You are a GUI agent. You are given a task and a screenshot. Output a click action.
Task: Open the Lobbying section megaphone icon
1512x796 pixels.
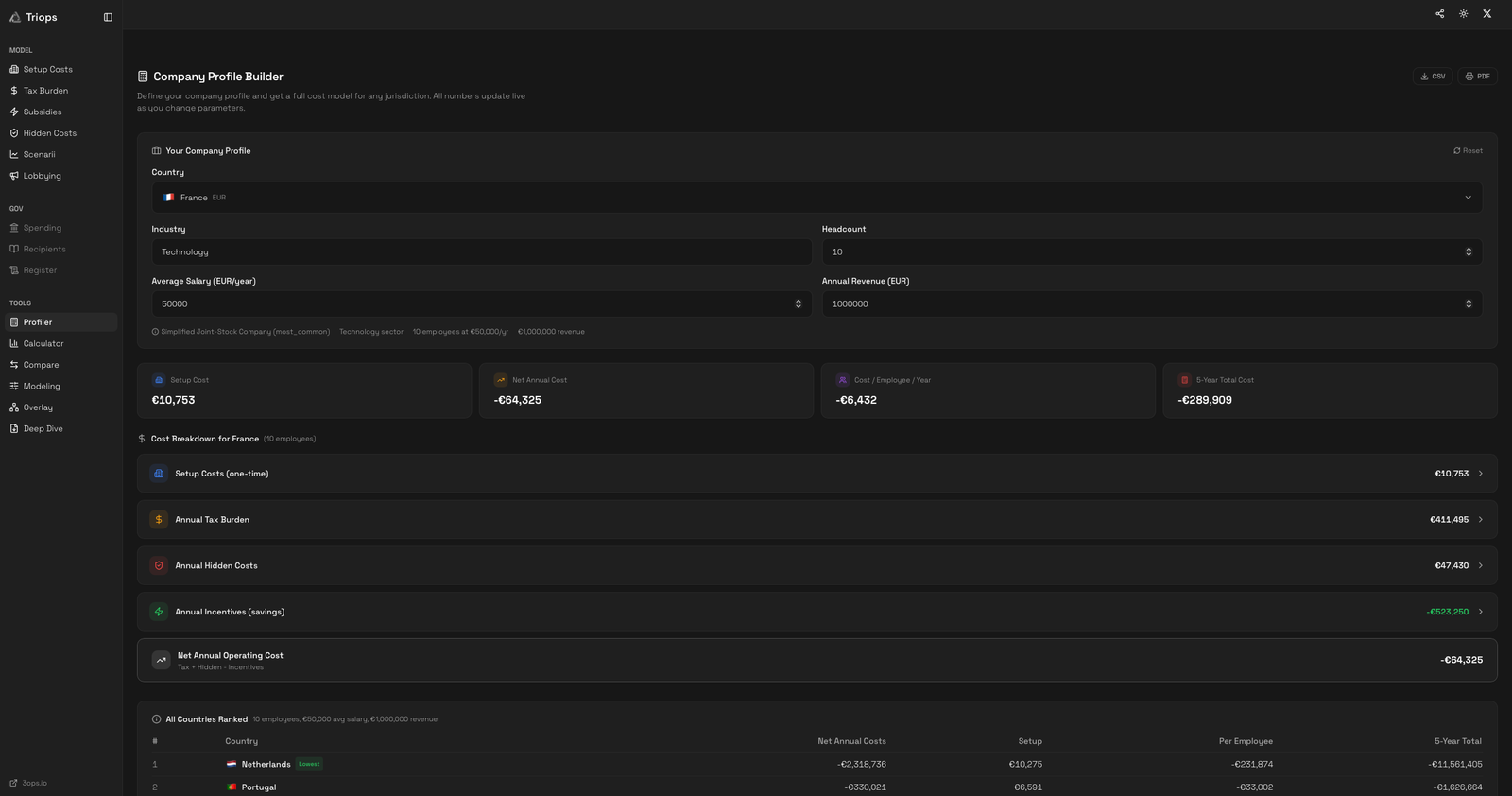14,176
